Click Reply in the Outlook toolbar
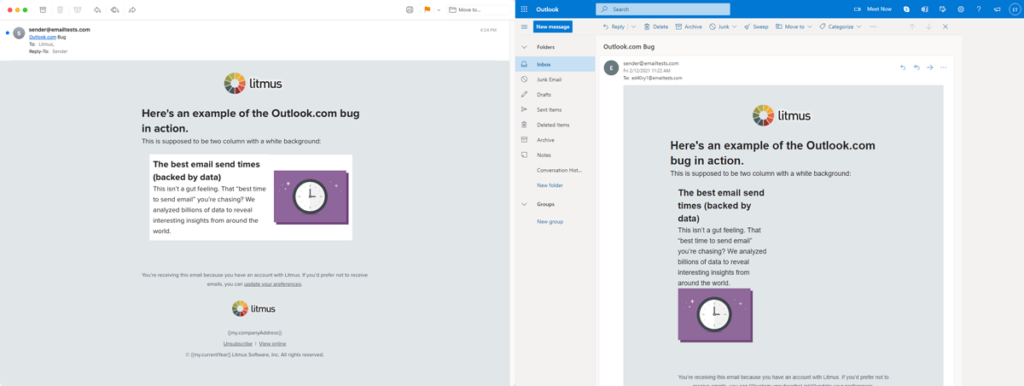 (x=614, y=27)
